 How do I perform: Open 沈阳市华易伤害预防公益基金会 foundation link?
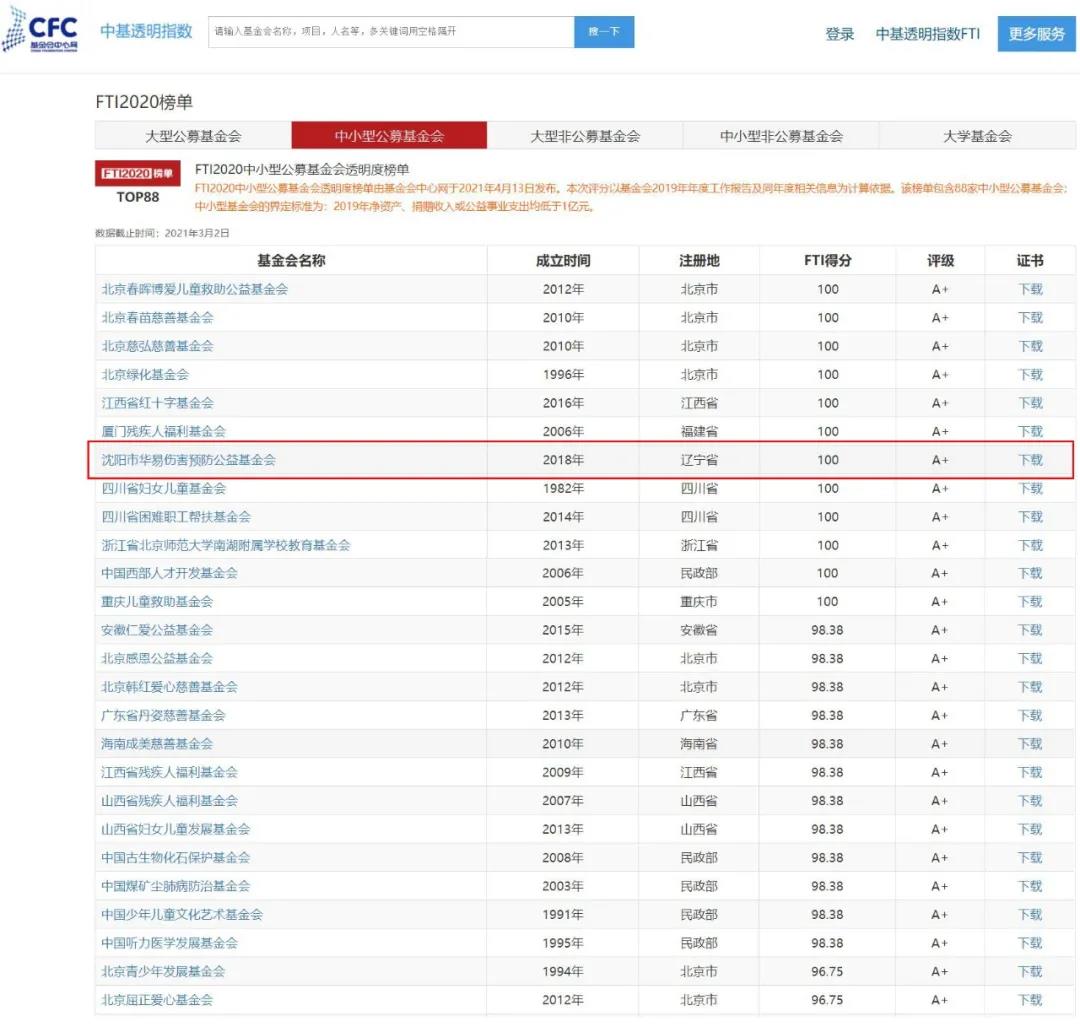189,460
